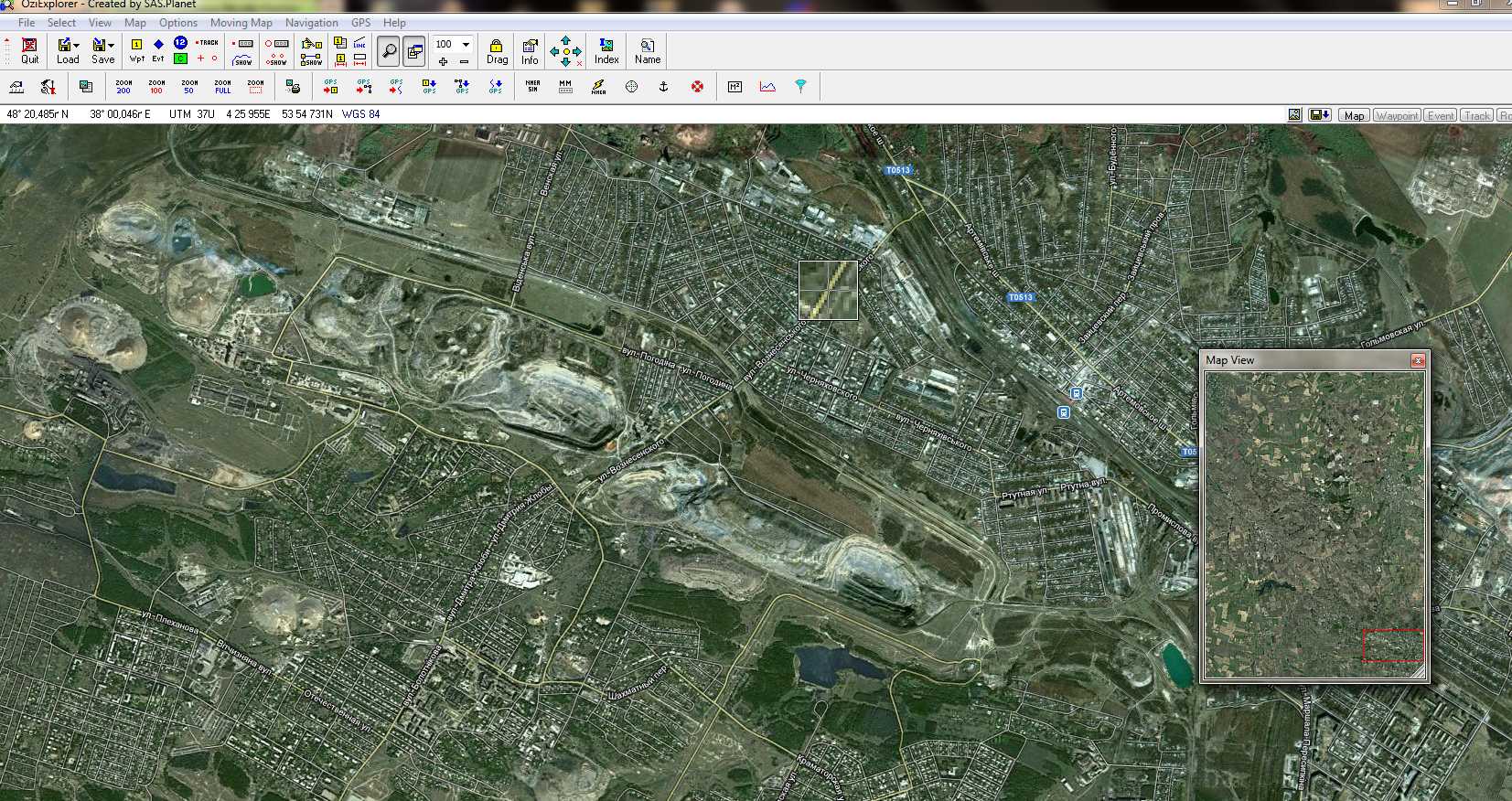Toggle the MM moving map icon
The image size is (1512, 801).
[565, 87]
